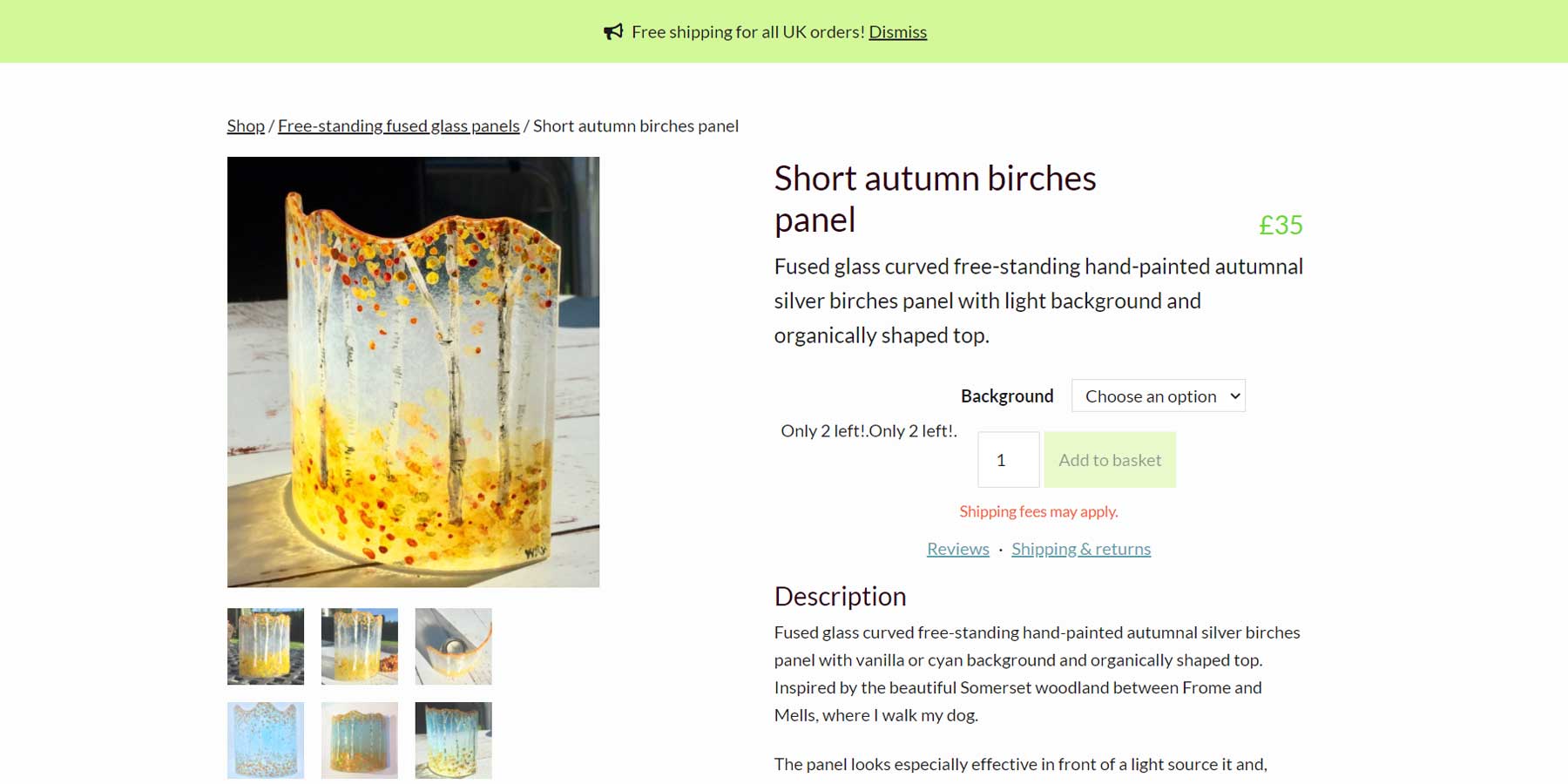Image resolution: width=1568 pixels, height=784 pixels.
Task: Select the cyan birches thumbnail
Action: click(x=359, y=740)
